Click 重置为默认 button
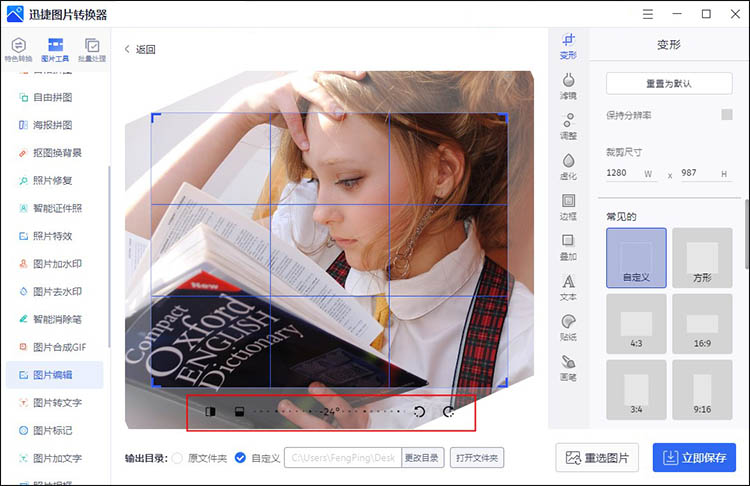 coord(669,84)
